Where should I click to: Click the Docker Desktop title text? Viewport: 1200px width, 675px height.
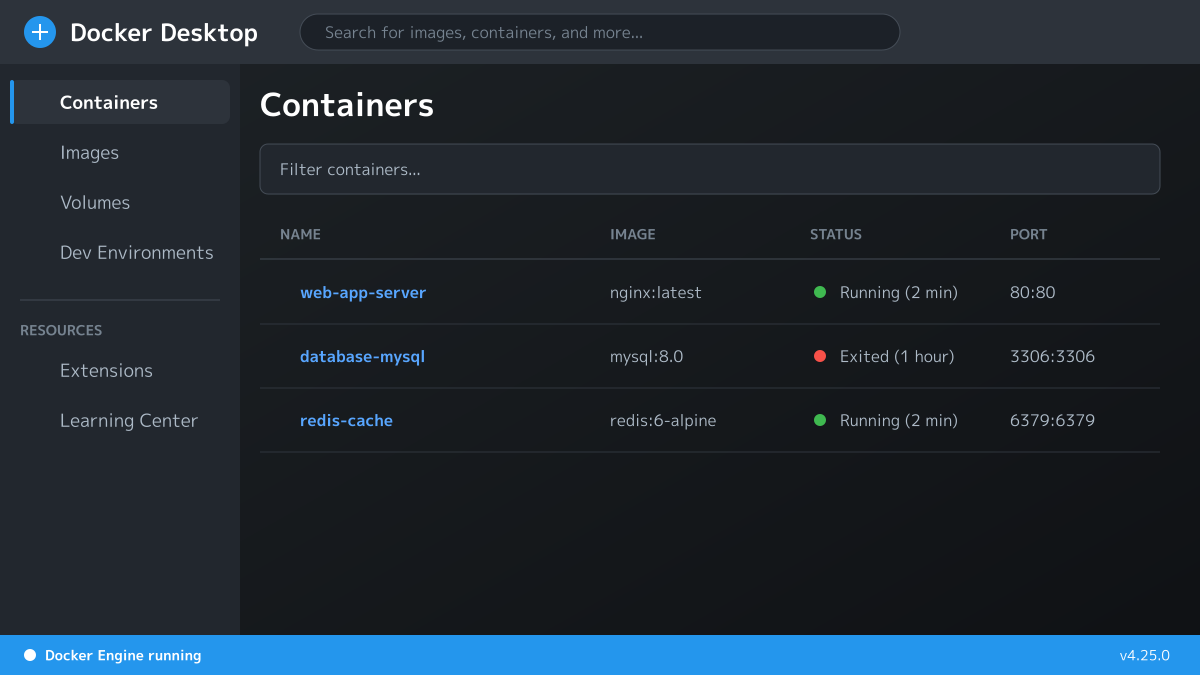[x=164, y=32]
